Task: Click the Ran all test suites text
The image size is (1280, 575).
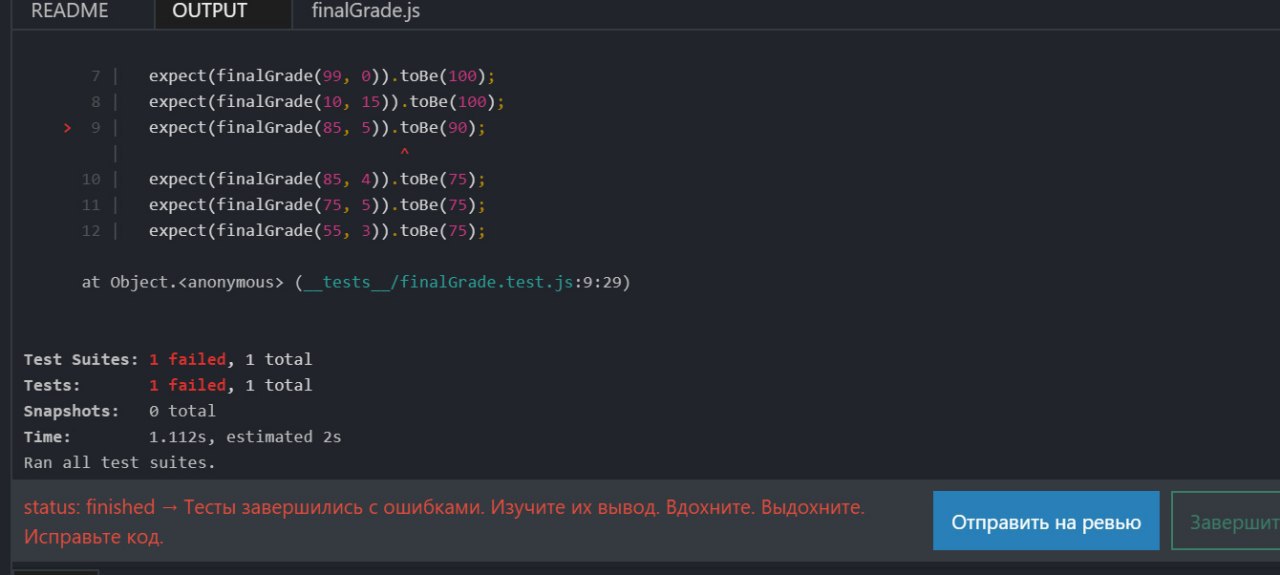Action: [x=120, y=463]
